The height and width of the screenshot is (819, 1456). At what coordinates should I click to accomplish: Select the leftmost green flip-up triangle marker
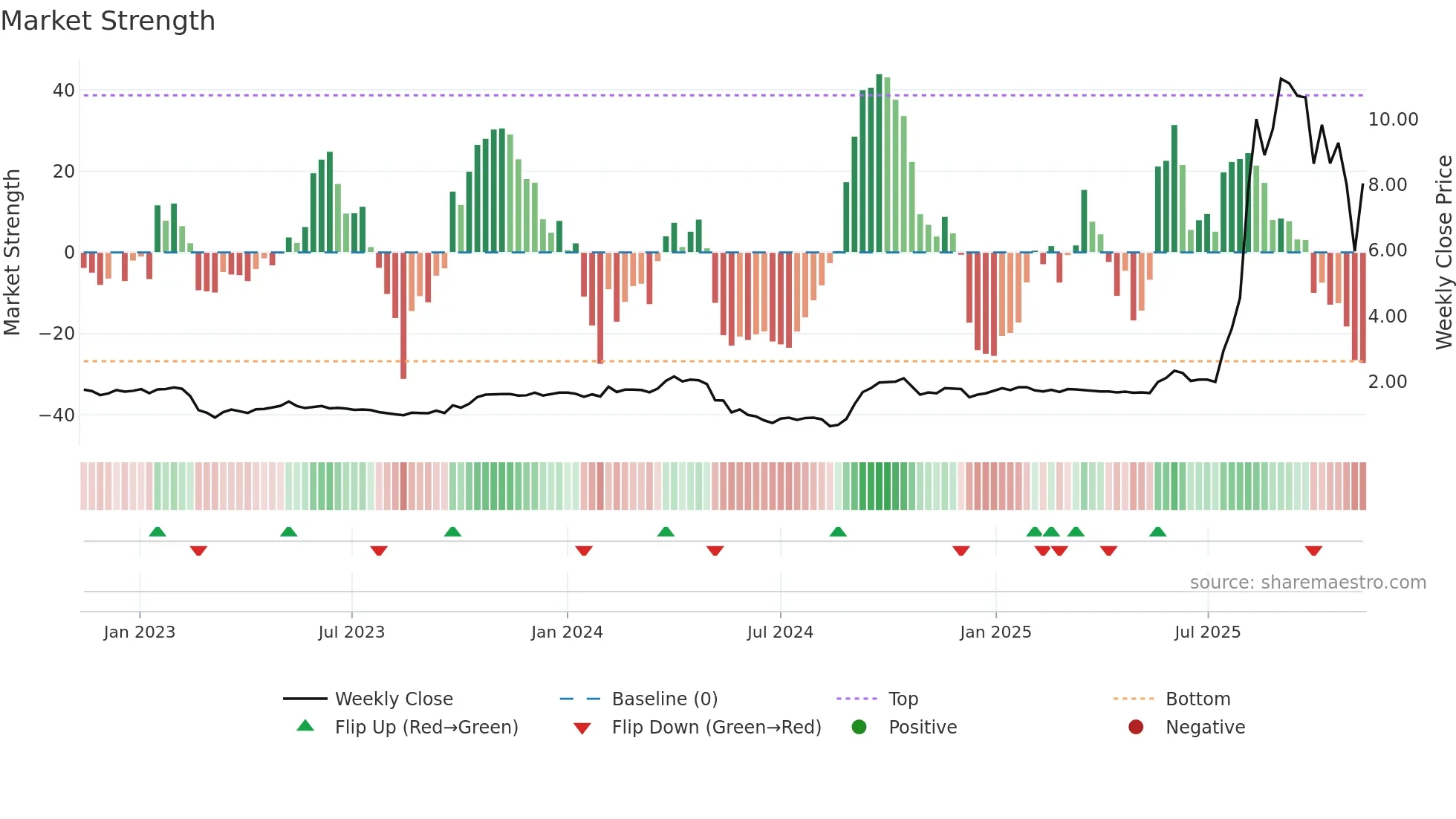pyautogui.click(x=157, y=531)
